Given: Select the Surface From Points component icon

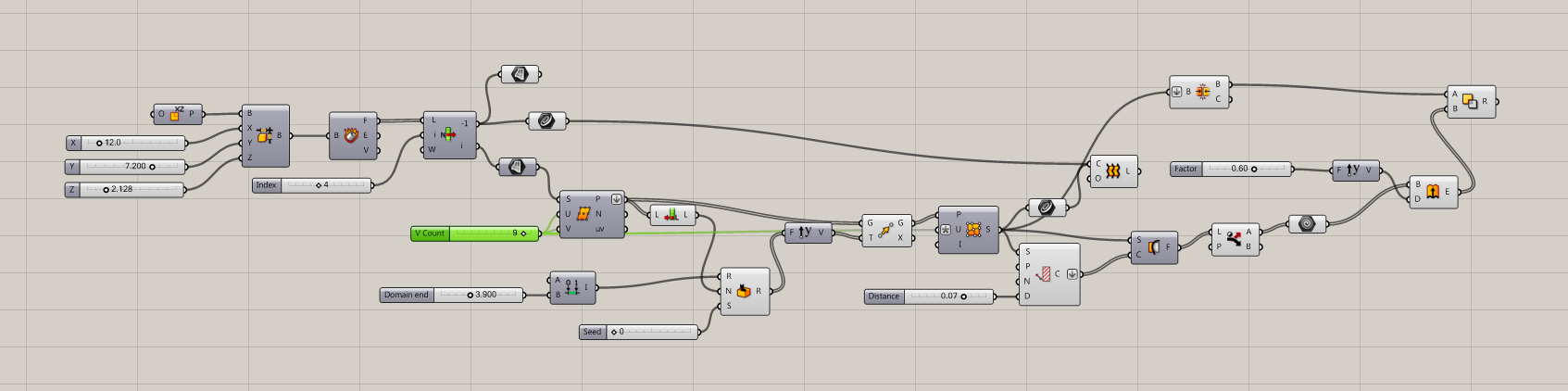Looking at the screenshot, I should 973,230.
